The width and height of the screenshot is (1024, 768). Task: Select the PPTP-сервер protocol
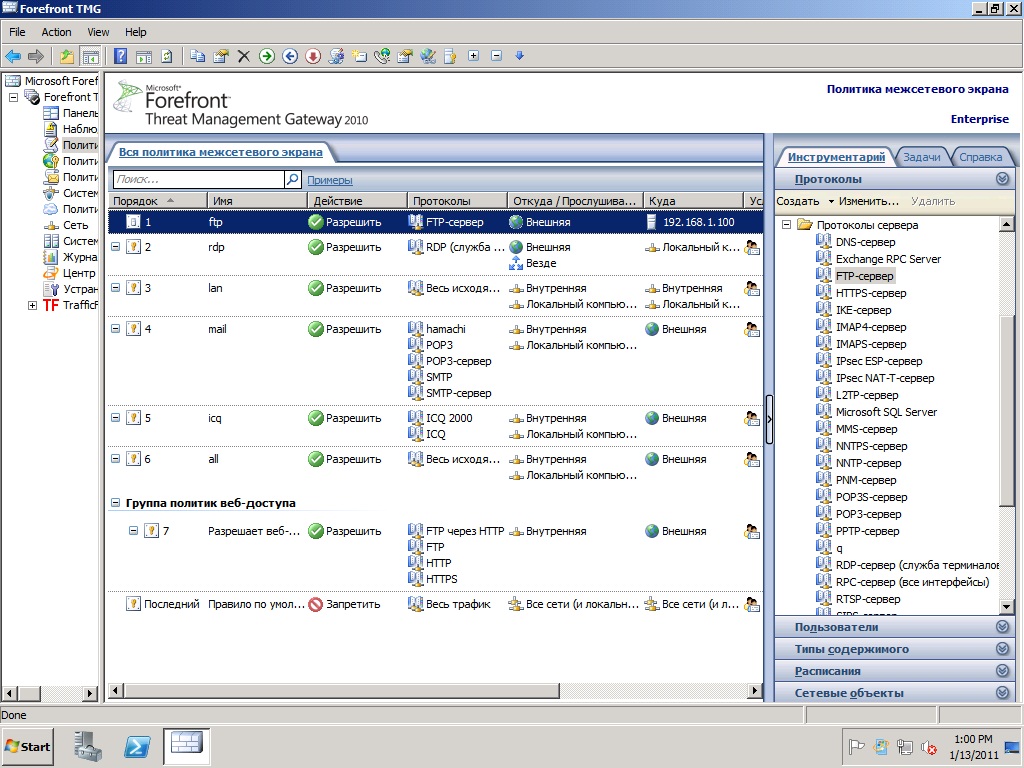[x=867, y=530]
